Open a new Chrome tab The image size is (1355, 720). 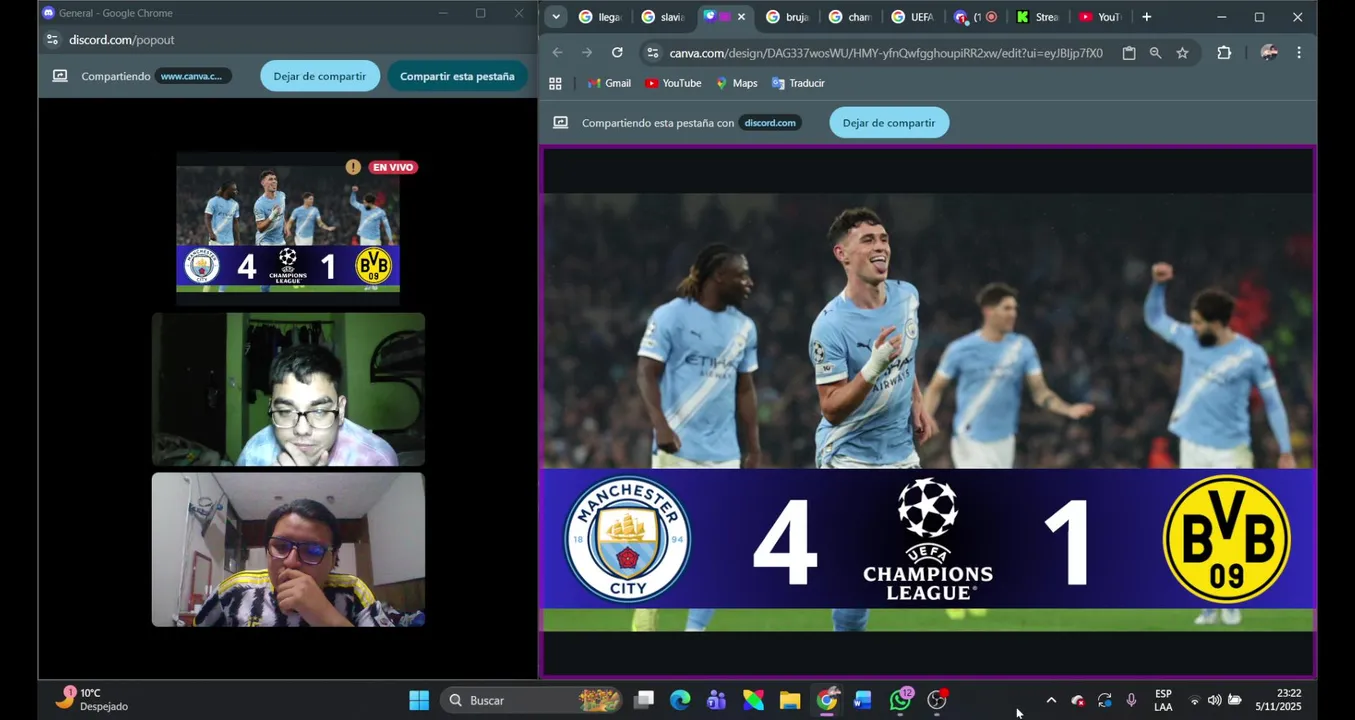tap(1147, 17)
